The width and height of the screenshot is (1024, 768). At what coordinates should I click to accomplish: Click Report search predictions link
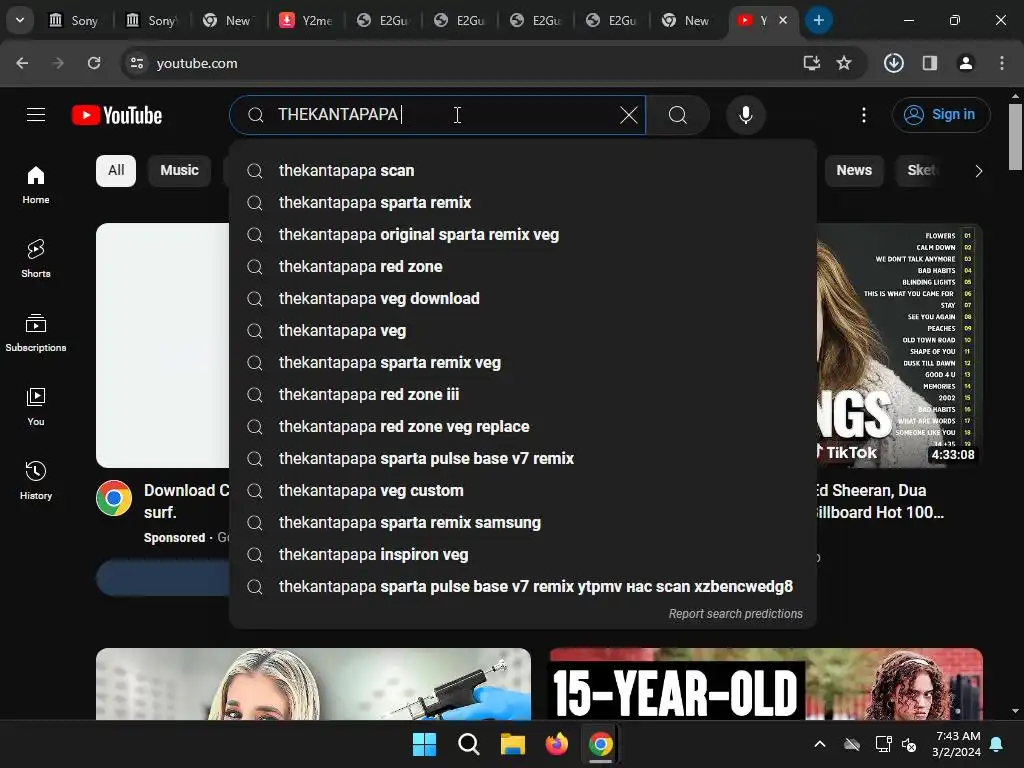point(735,614)
